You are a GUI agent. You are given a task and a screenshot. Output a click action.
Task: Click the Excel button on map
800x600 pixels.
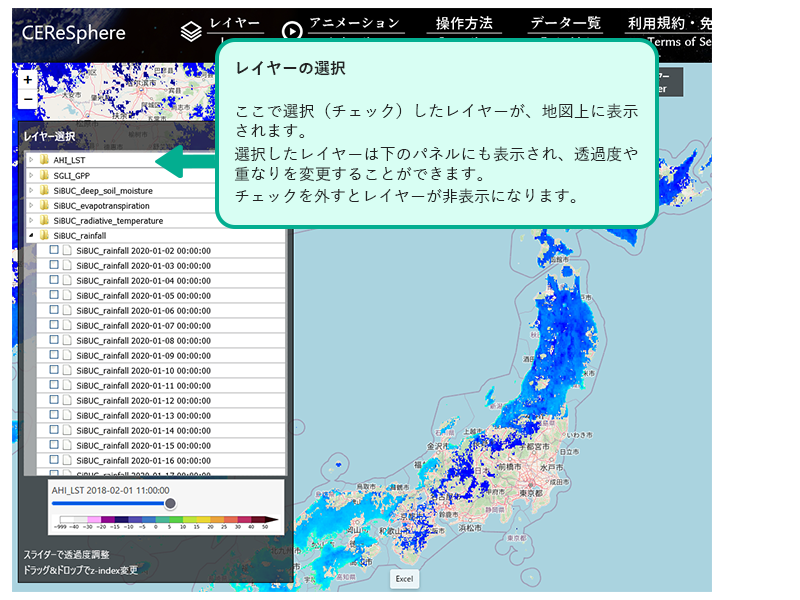404,578
